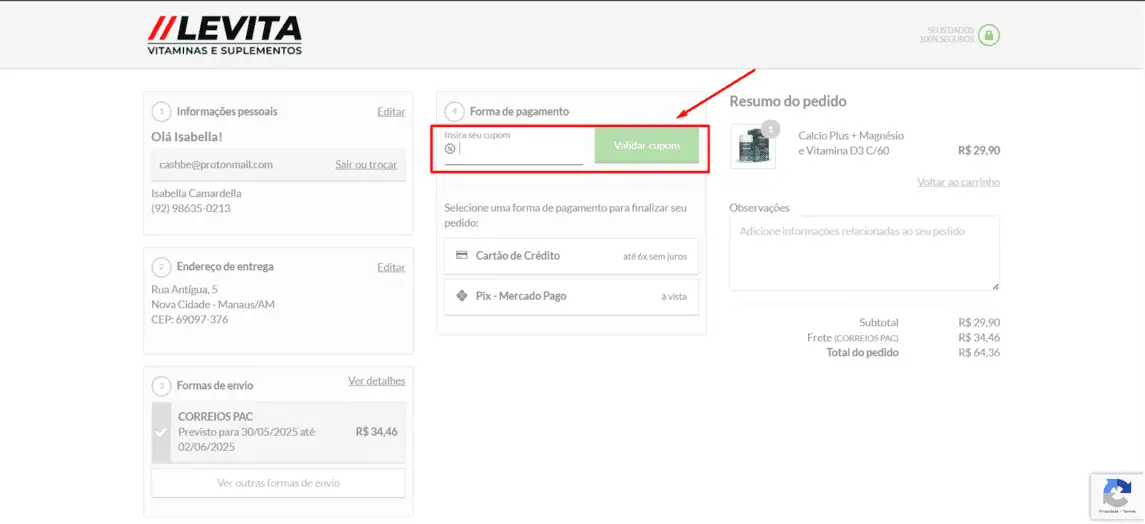
Task: Click the Voltar ao carrinho link
Action: 958,182
